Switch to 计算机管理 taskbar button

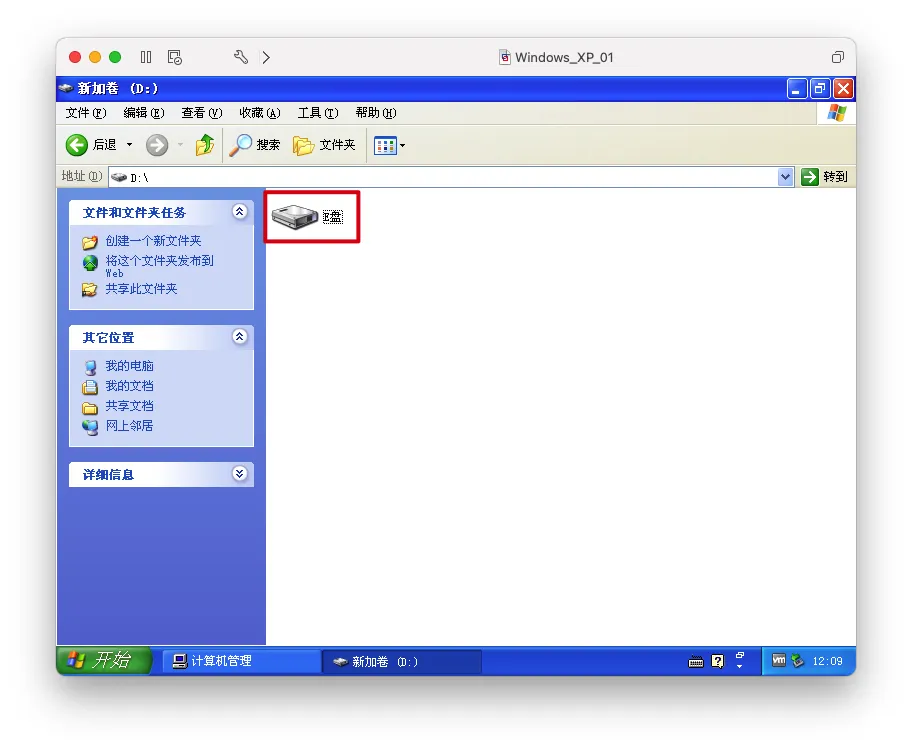pos(240,661)
